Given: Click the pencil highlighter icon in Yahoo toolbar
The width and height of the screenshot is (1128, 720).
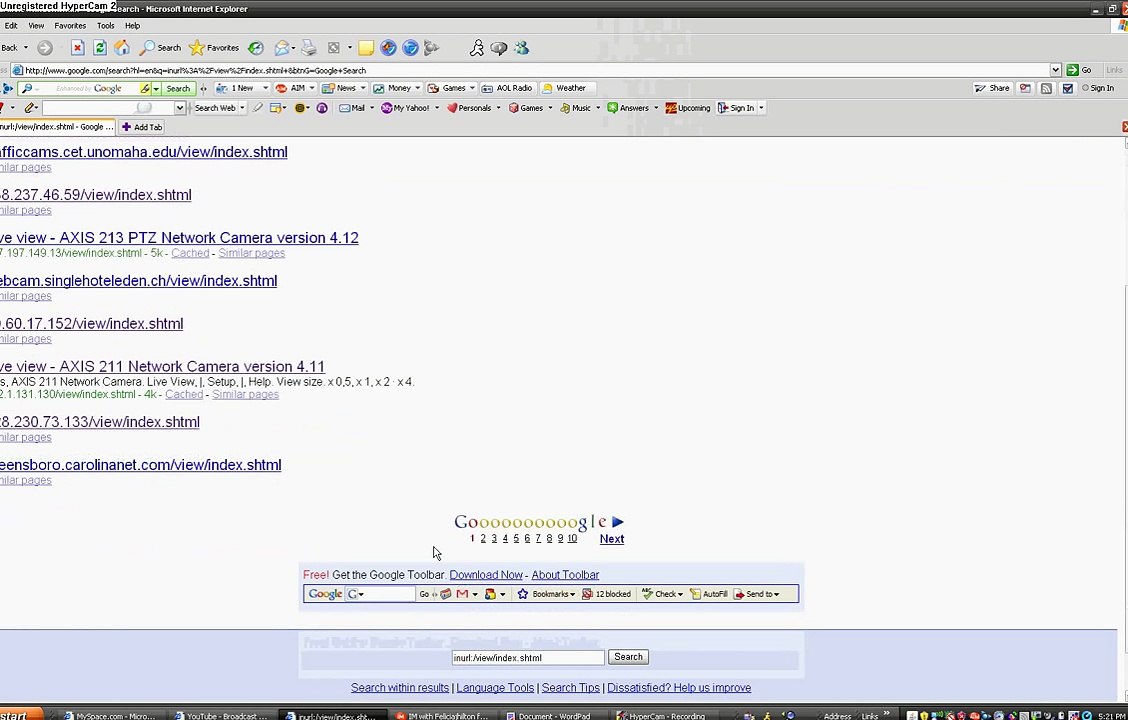Looking at the screenshot, I should pos(257,108).
